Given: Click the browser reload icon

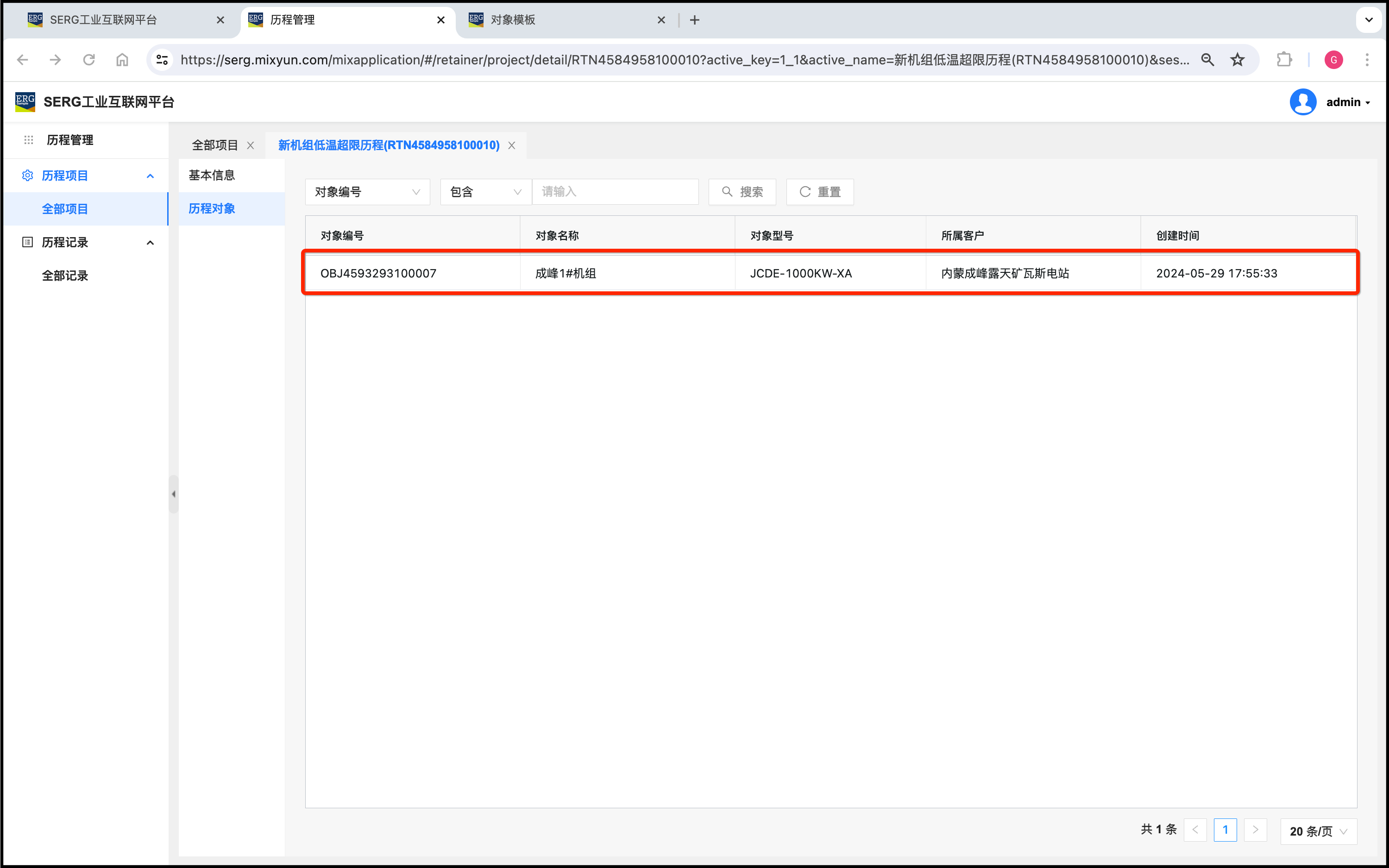Looking at the screenshot, I should [x=89, y=60].
